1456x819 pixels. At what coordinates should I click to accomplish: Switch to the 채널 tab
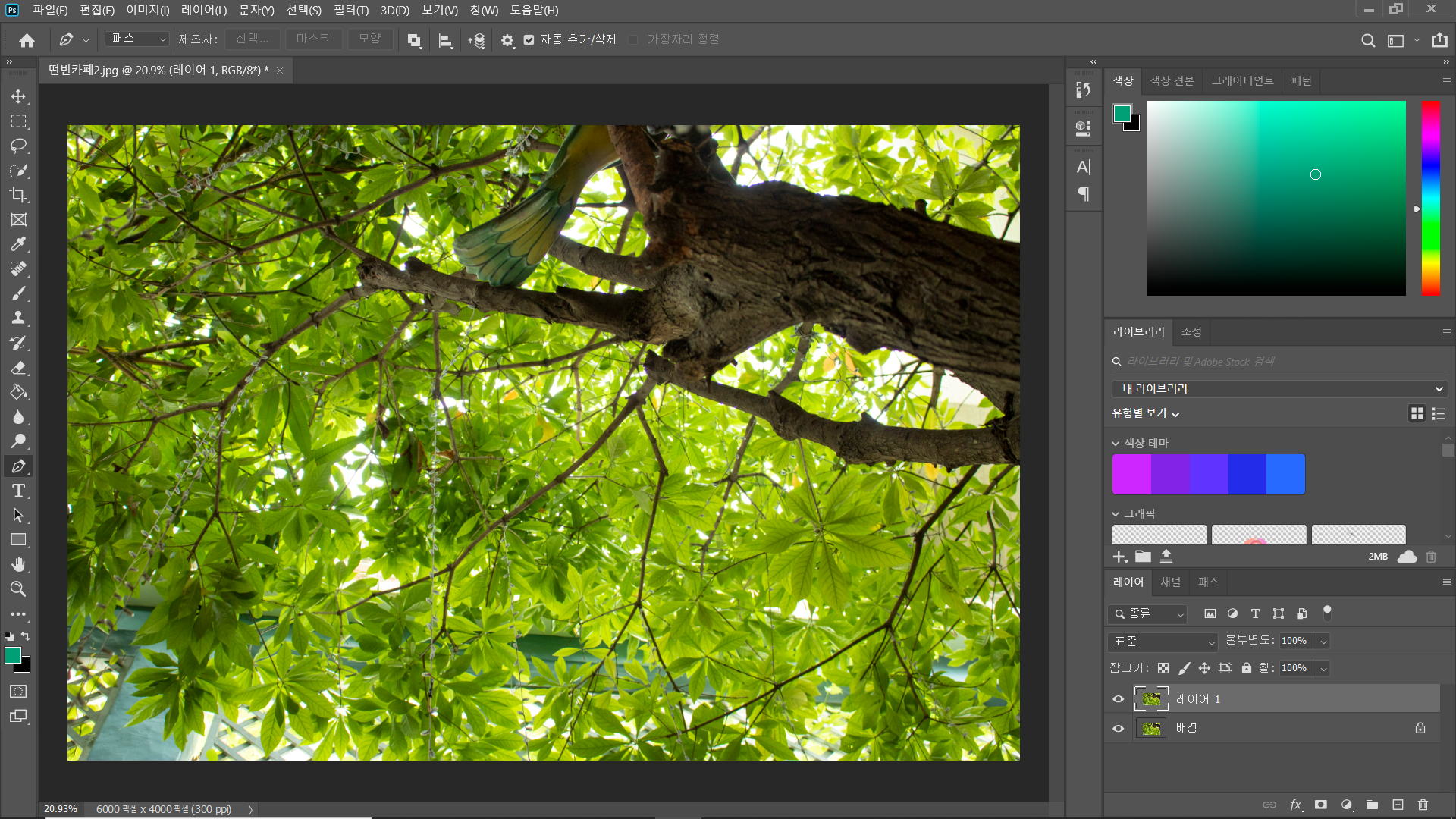coord(1170,582)
